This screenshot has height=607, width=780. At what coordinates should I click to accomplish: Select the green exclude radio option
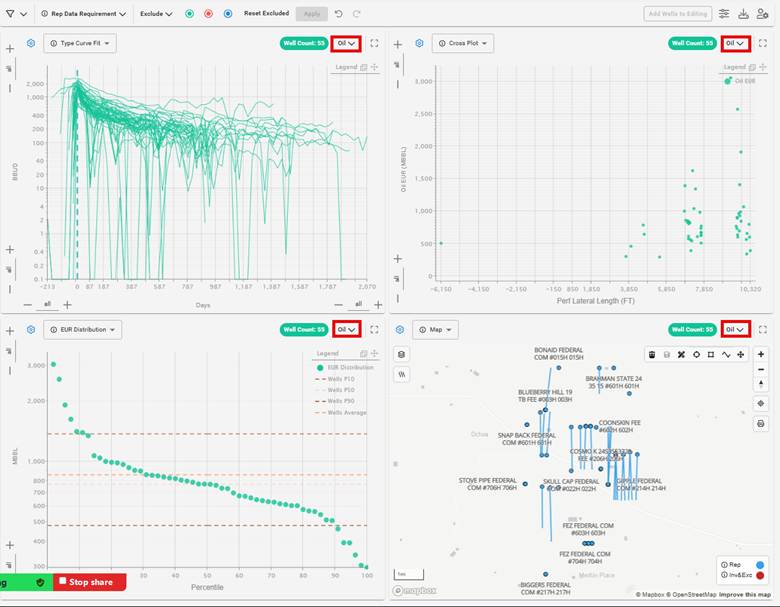190,14
